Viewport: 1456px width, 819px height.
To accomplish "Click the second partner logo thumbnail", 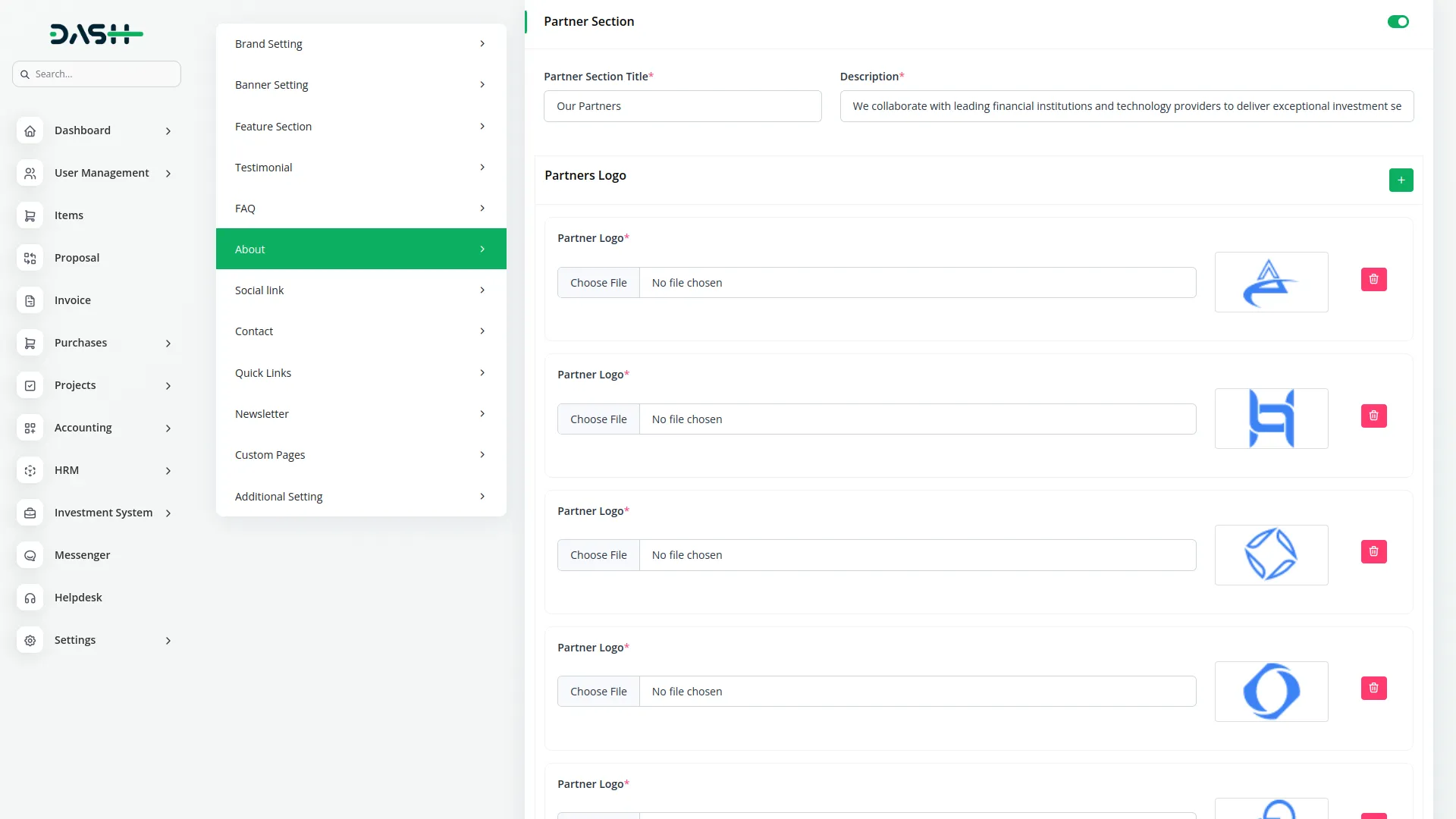I will [1271, 419].
